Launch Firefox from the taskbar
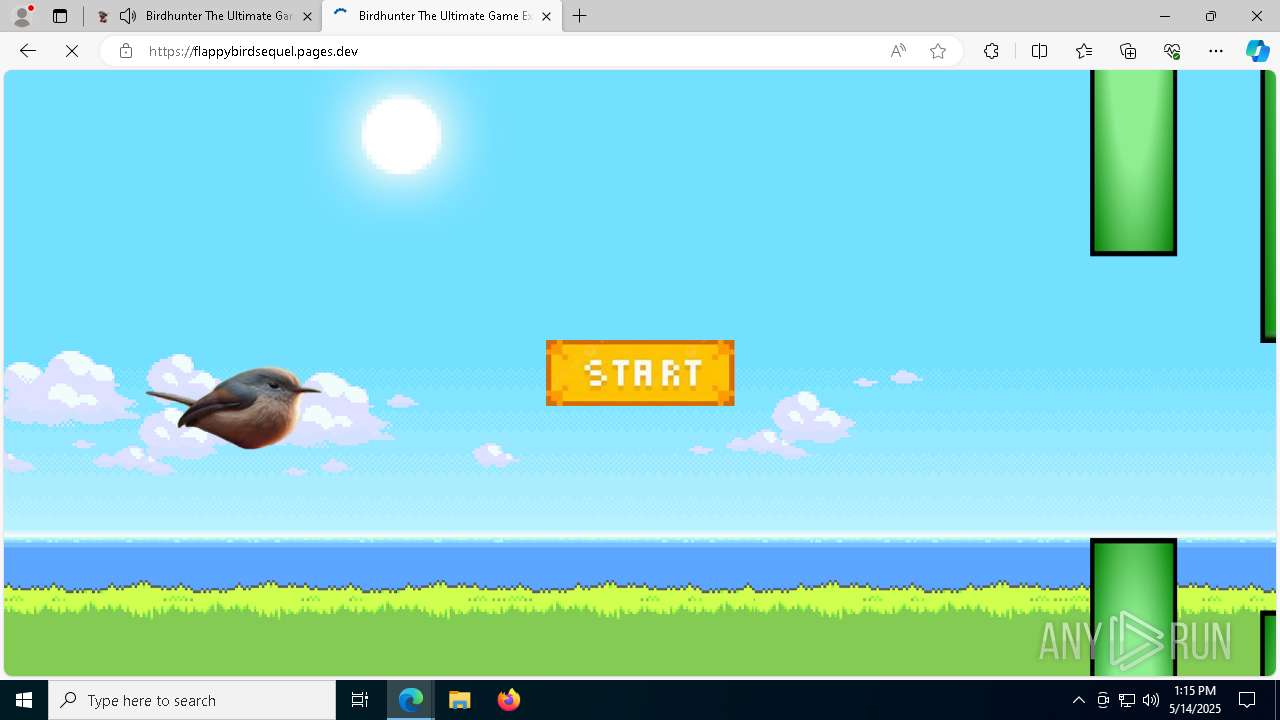Image resolution: width=1280 pixels, height=720 pixels. click(508, 700)
